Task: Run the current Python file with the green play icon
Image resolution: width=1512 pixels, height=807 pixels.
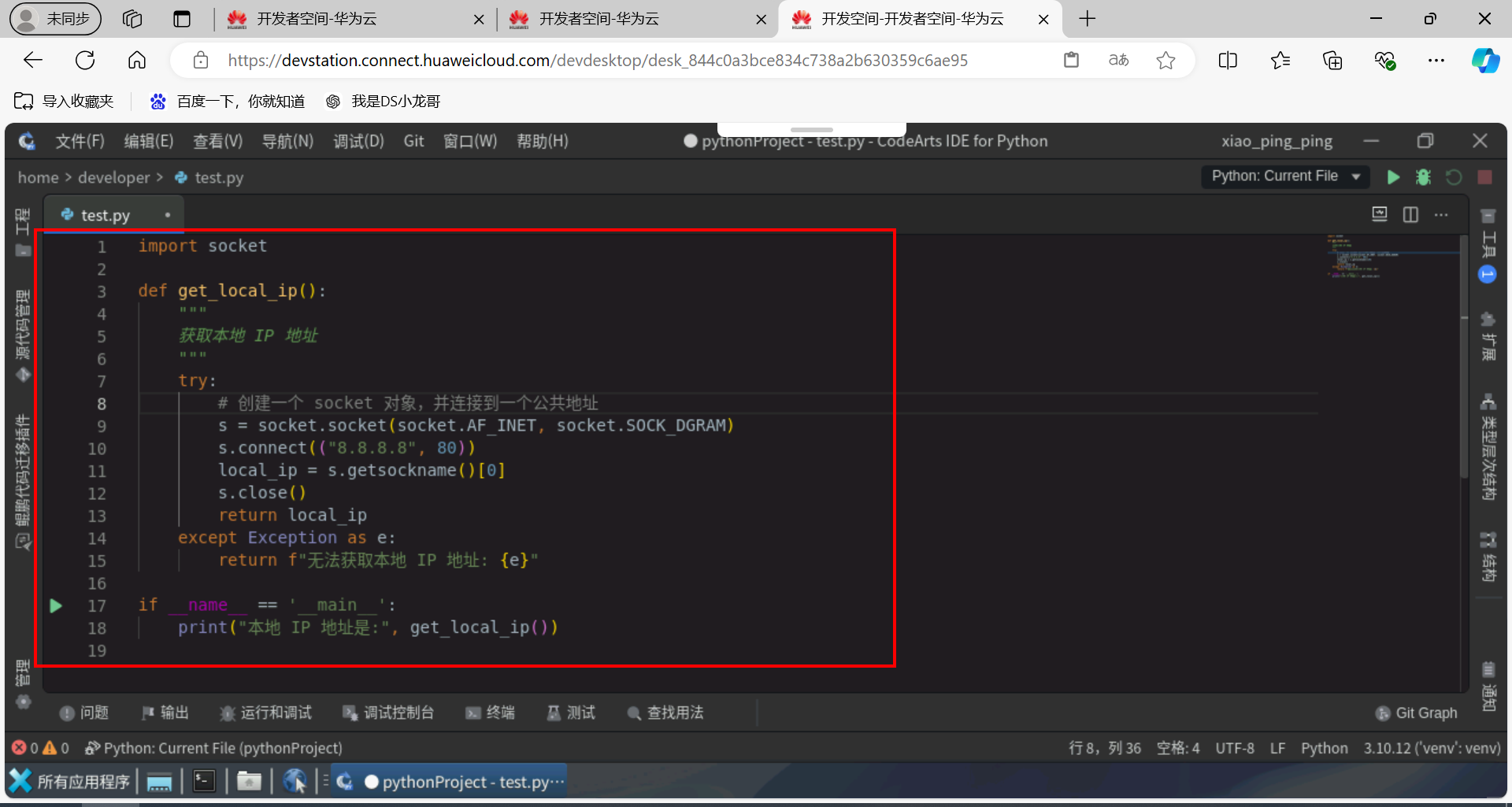Action: coord(1393,177)
